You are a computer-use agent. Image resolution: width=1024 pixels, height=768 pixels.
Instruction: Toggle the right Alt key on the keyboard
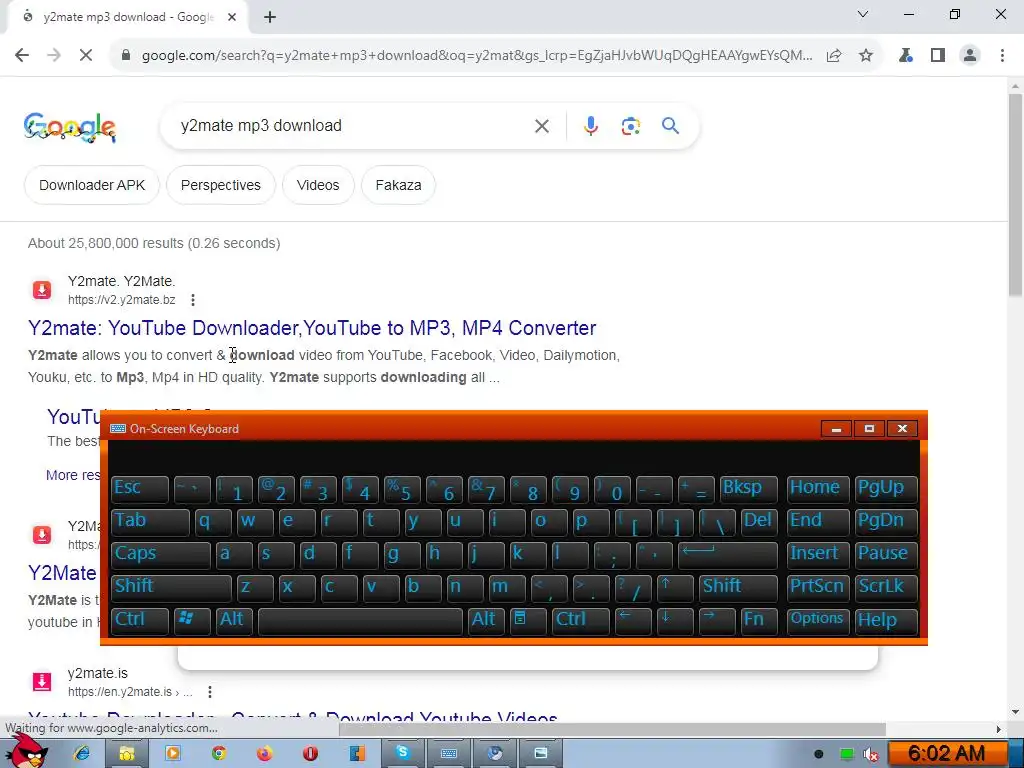[x=486, y=620]
